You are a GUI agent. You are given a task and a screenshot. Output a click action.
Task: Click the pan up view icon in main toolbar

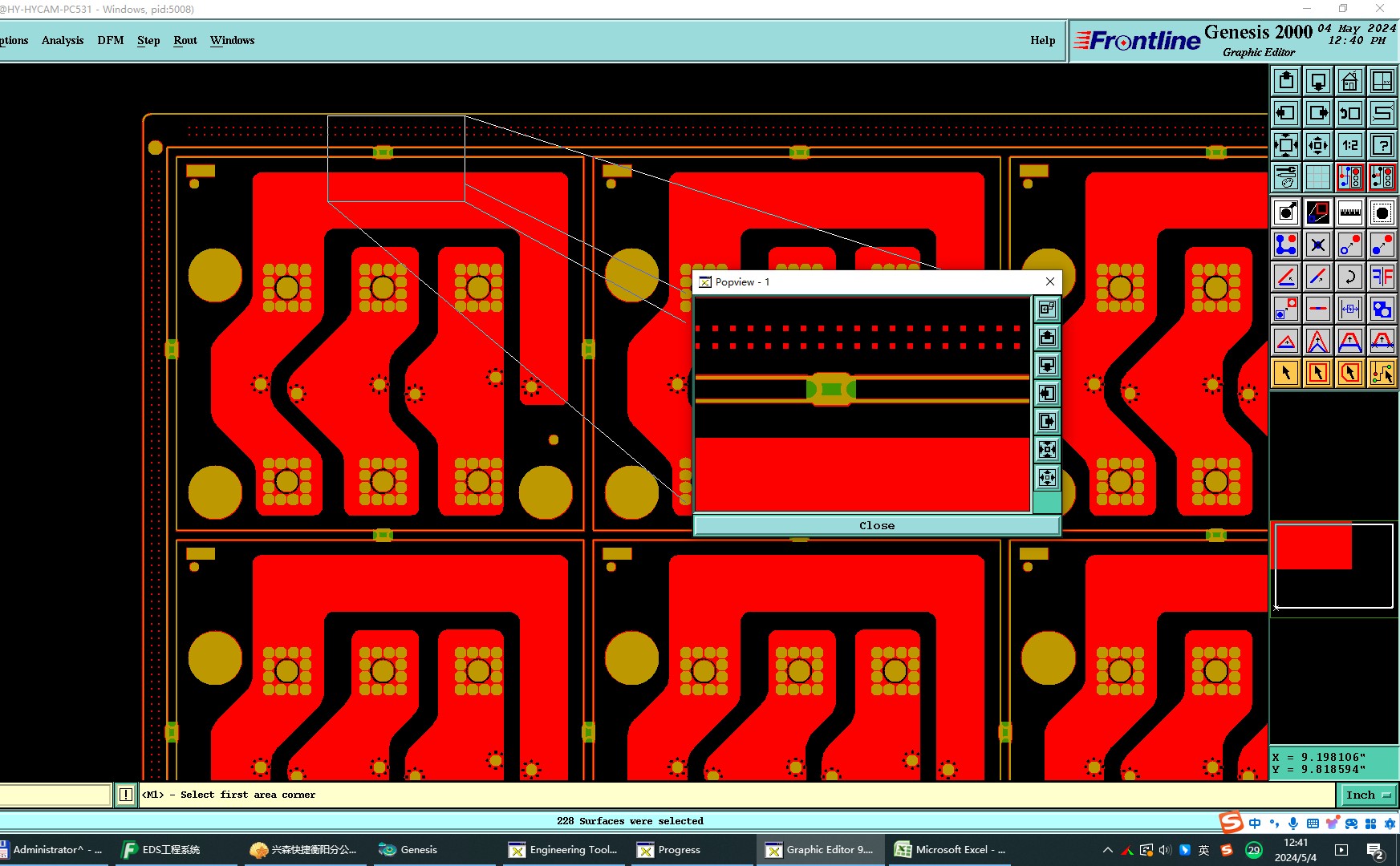(1286, 81)
